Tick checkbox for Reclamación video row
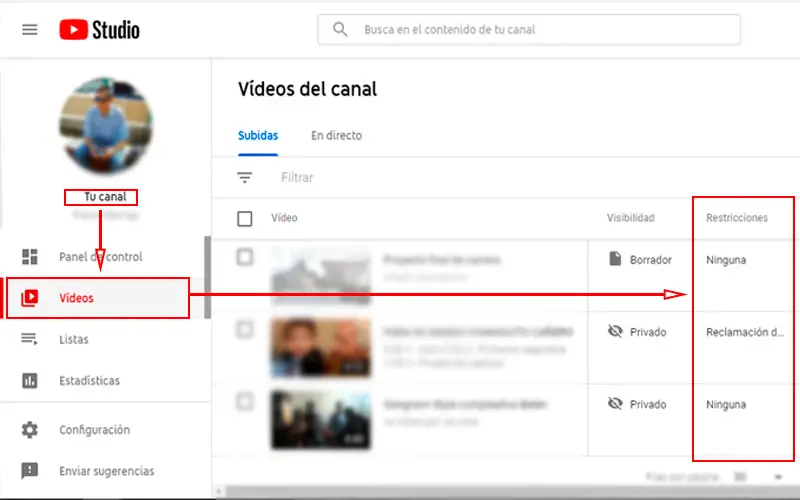800x500 pixels. 245,329
